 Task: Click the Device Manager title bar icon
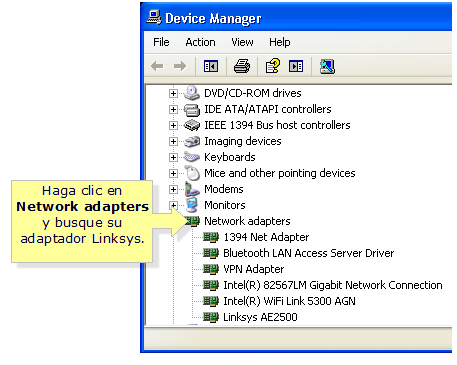154,18
